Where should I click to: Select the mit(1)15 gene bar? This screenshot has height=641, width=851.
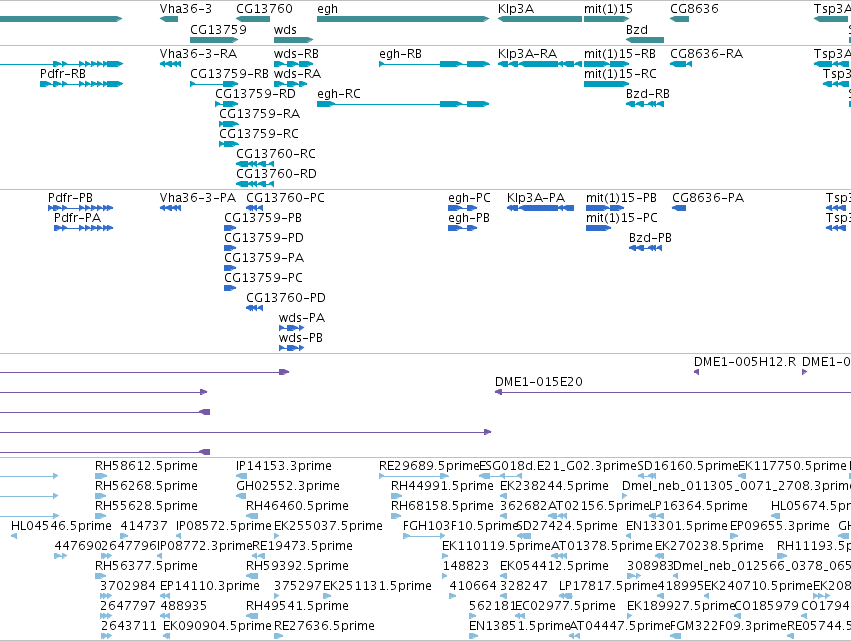607,19
